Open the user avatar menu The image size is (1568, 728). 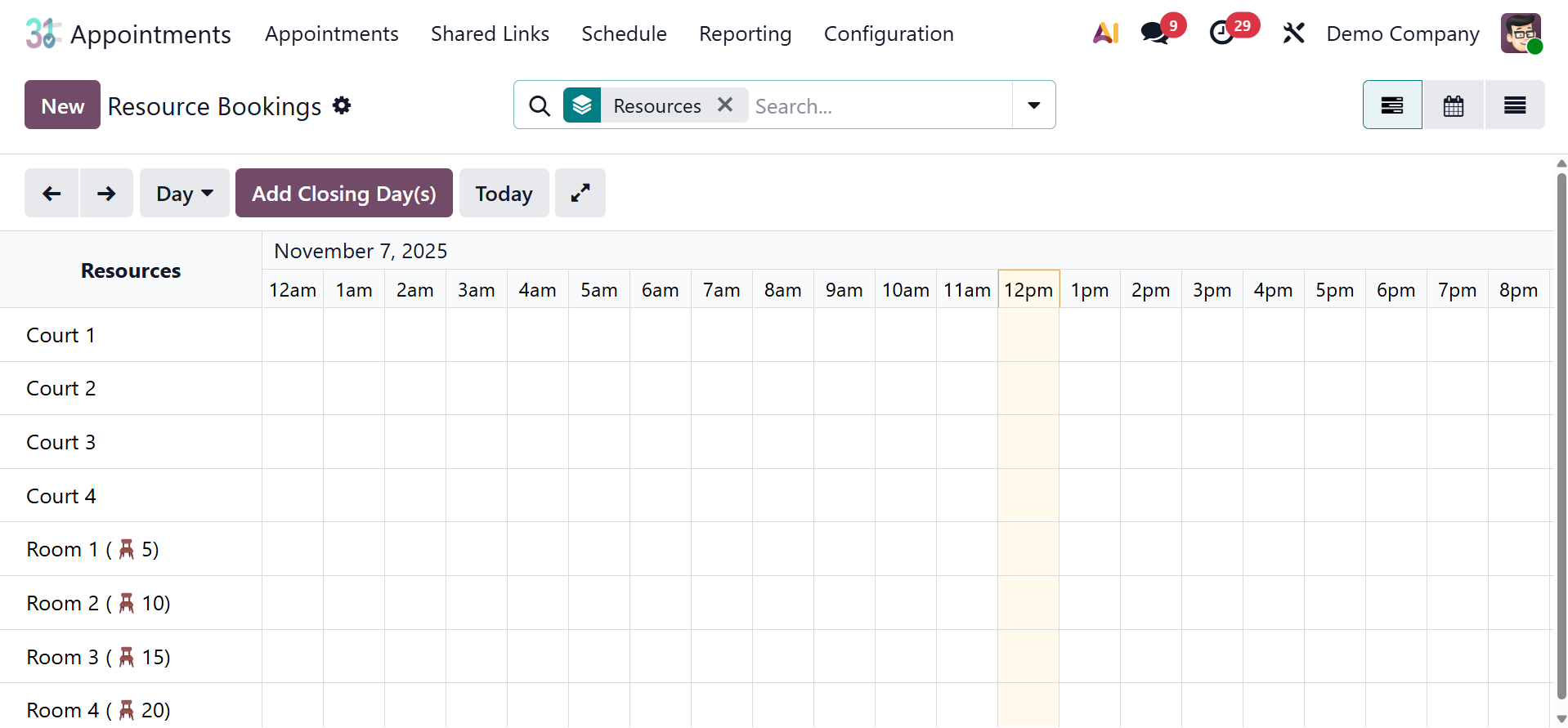(x=1521, y=33)
